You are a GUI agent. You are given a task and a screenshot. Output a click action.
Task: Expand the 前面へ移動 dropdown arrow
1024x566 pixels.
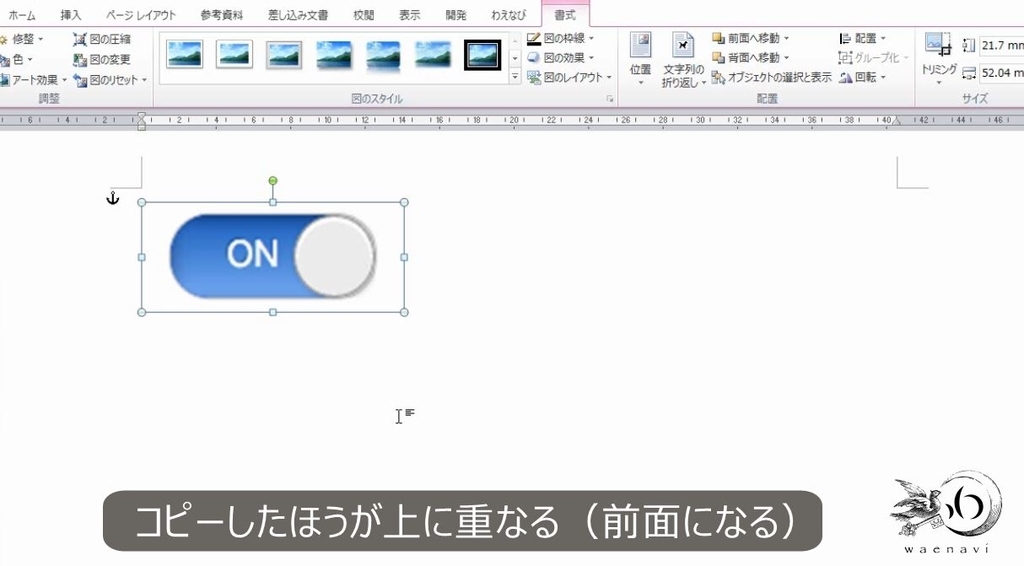pyautogui.click(x=786, y=39)
